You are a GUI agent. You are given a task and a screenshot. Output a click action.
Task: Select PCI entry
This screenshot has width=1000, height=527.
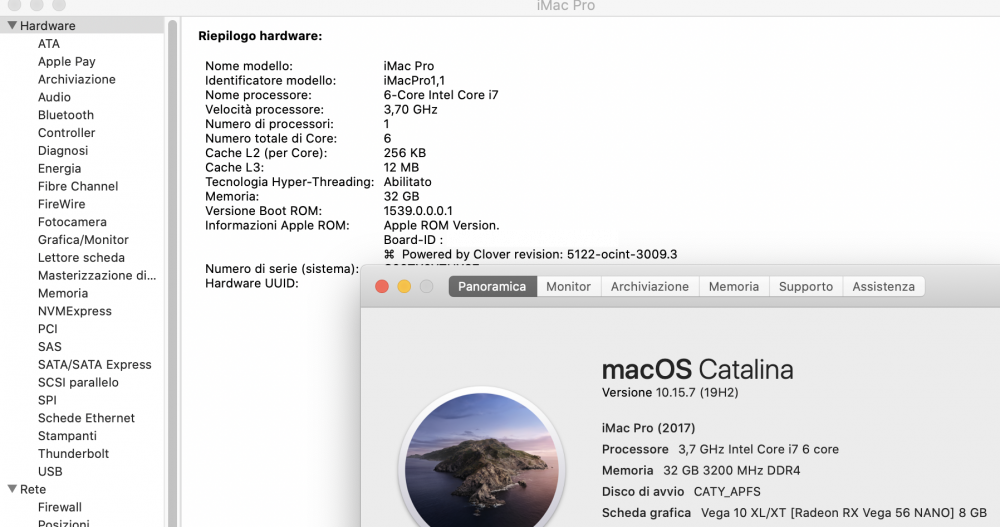click(48, 329)
